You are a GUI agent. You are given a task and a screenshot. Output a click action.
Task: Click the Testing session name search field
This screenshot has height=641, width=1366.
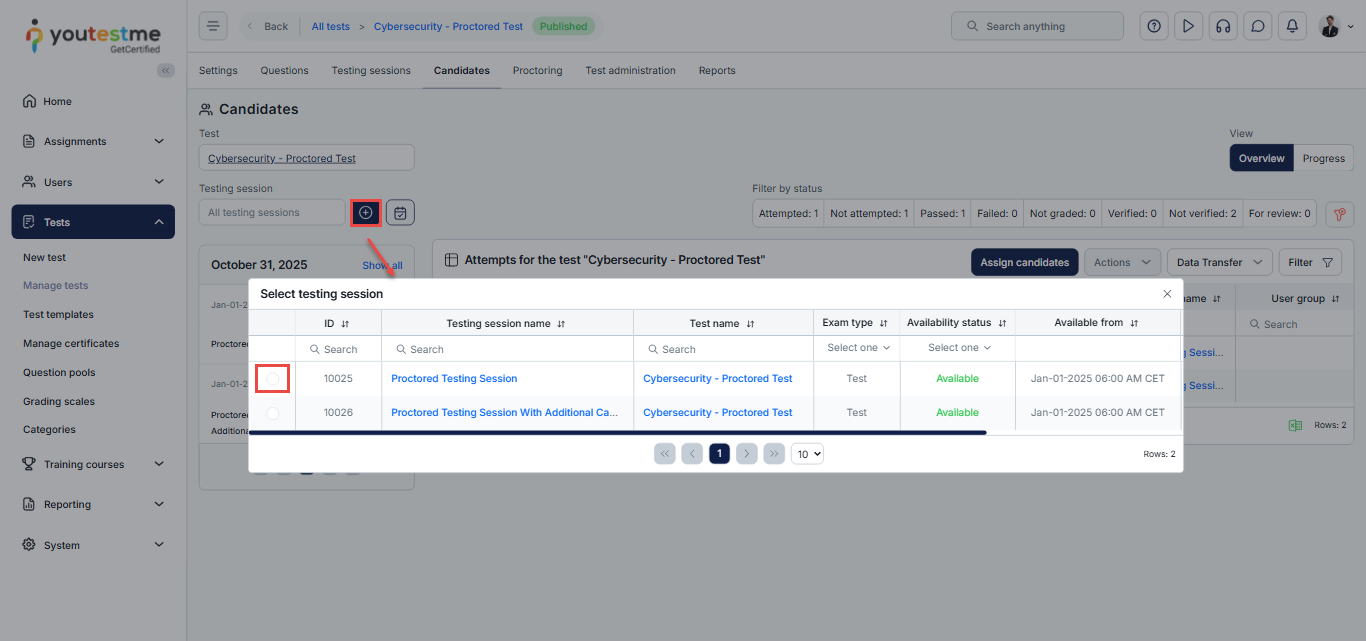pyautogui.click(x=508, y=349)
